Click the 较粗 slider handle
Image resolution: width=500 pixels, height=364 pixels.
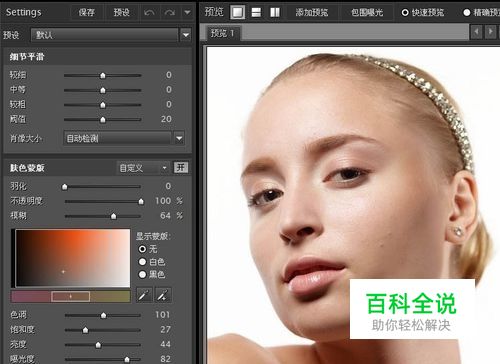tap(103, 105)
